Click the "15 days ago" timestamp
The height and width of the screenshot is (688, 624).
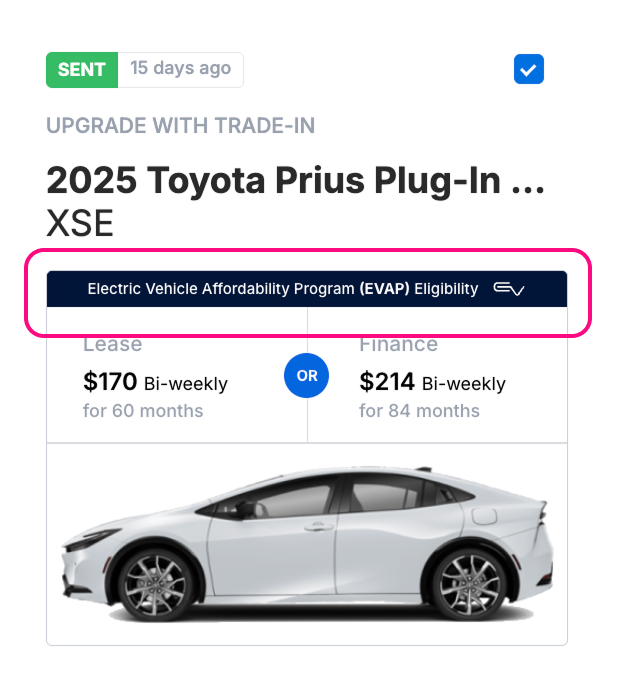coord(180,69)
